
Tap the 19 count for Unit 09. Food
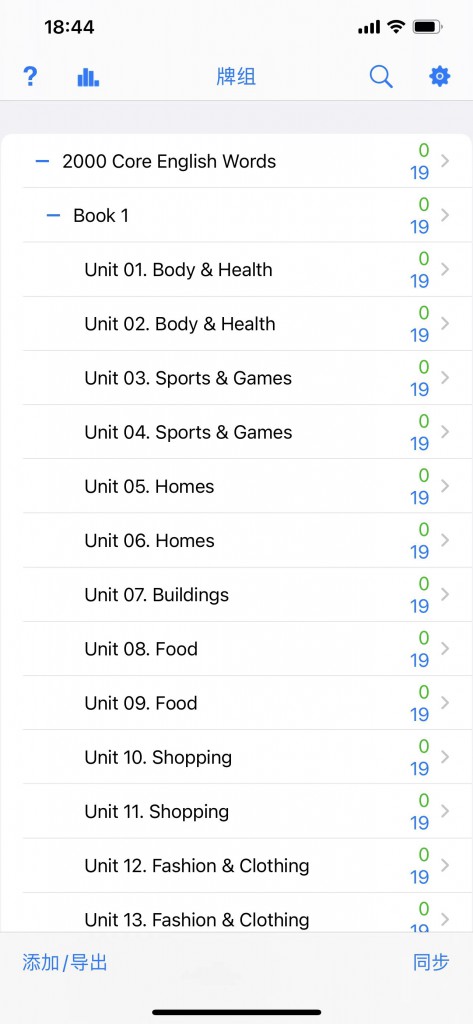(419, 714)
